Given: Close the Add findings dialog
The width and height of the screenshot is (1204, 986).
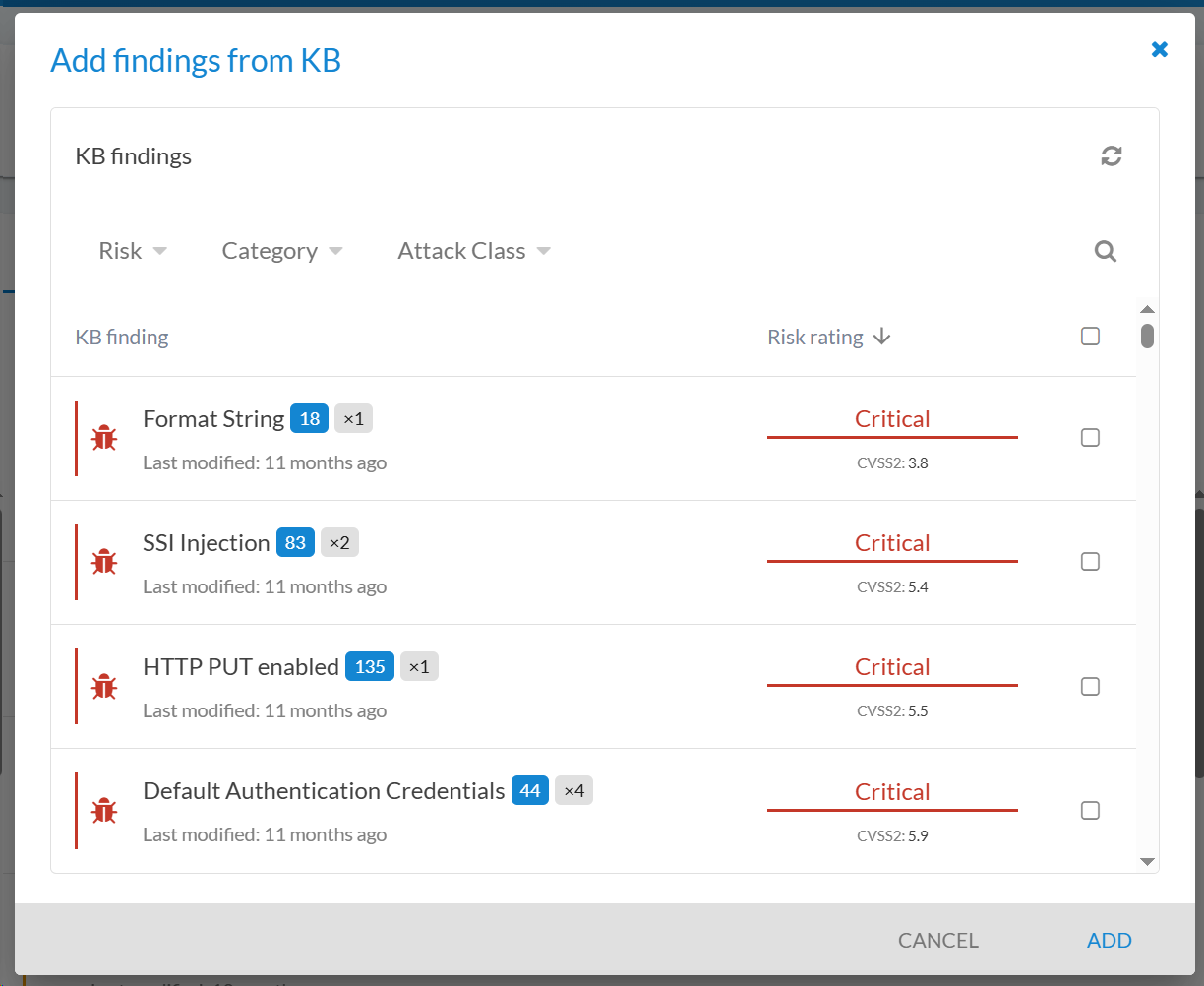Looking at the screenshot, I should point(1160,49).
